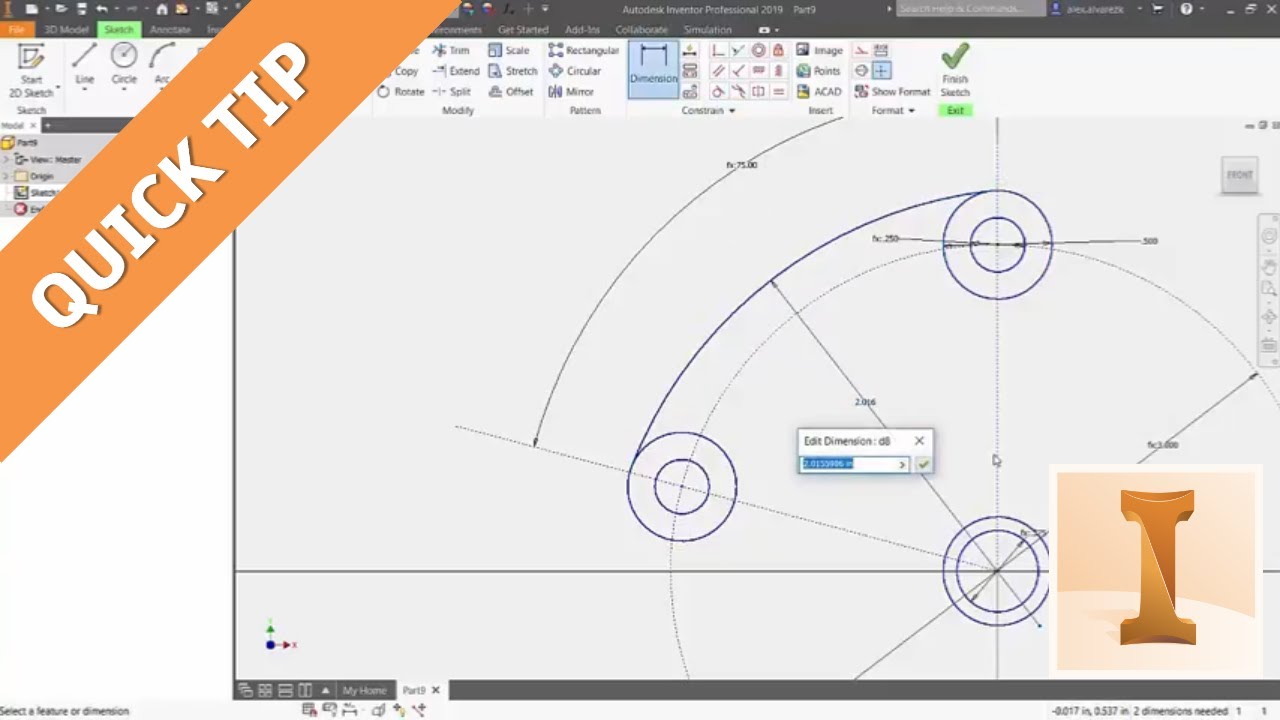The height and width of the screenshot is (720, 1280).
Task: Open the Get Started tab
Action: point(523,30)
